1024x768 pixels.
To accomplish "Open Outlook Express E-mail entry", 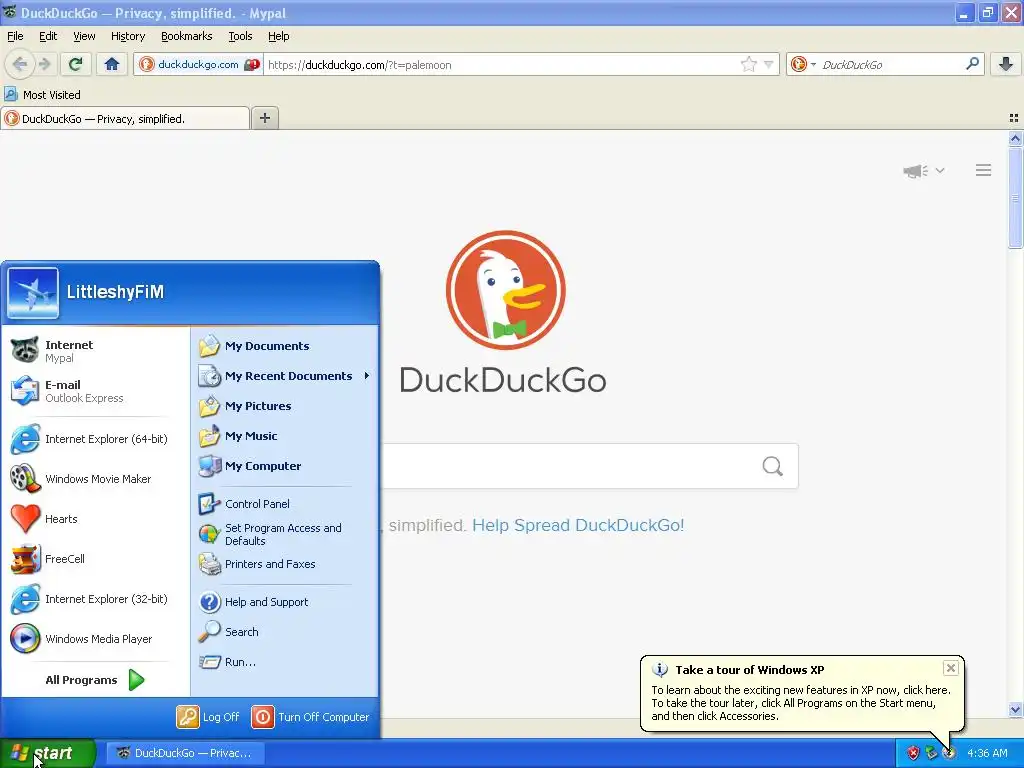I will pos(95,391).
